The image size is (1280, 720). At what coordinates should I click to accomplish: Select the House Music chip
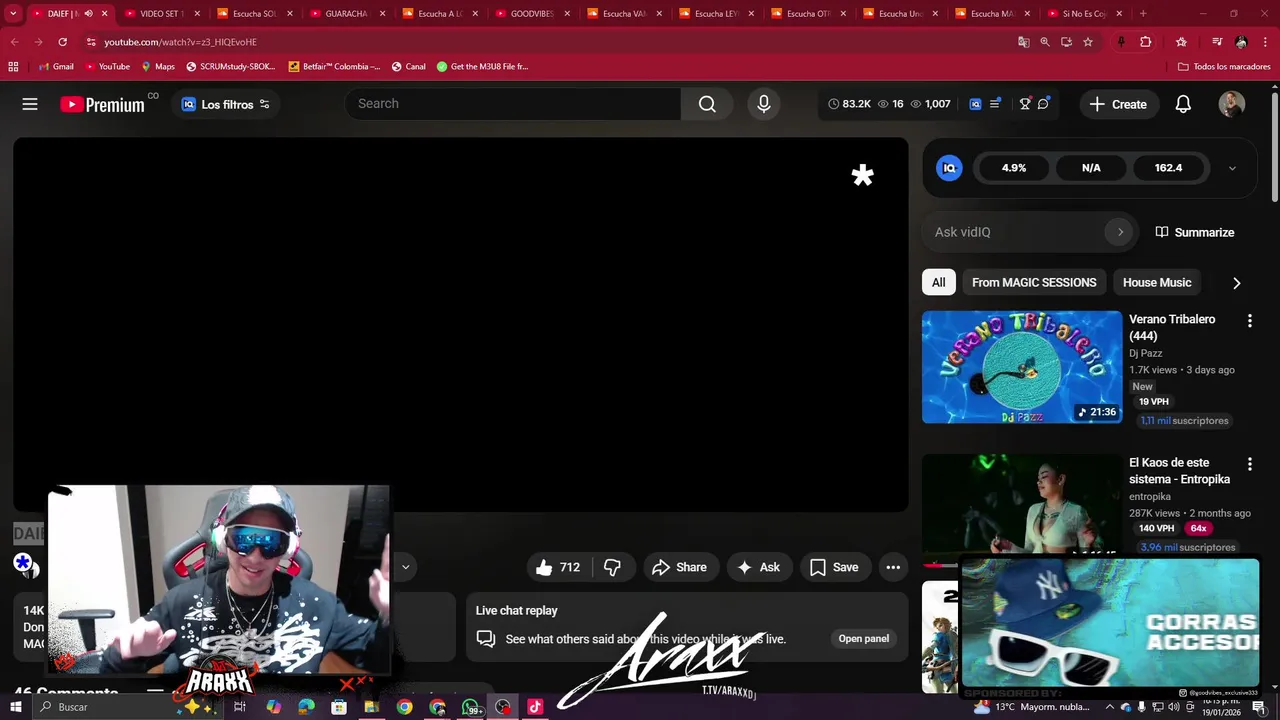(x=1157, y=282)
